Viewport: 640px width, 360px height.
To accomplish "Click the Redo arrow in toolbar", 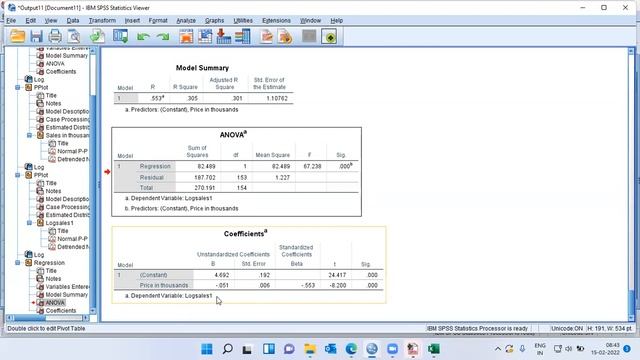I will (x=163, y=37).
